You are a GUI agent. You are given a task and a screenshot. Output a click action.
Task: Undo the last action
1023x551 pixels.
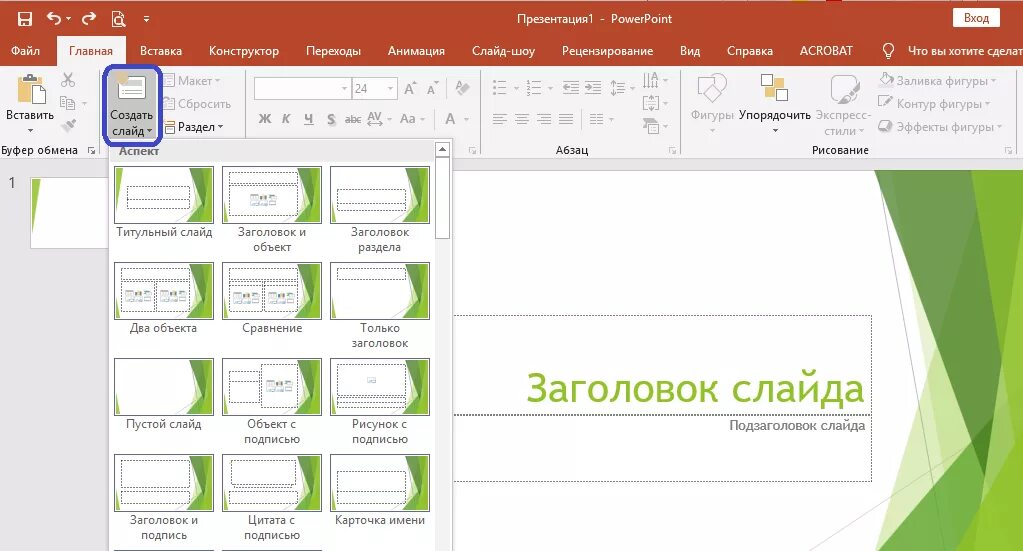coord(53,18)
